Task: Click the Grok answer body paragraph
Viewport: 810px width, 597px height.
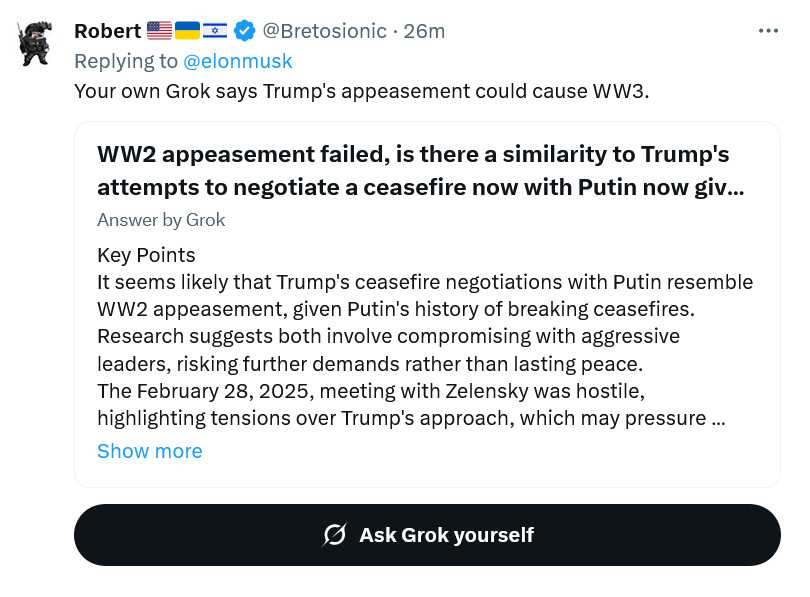Action: (425, 350)
